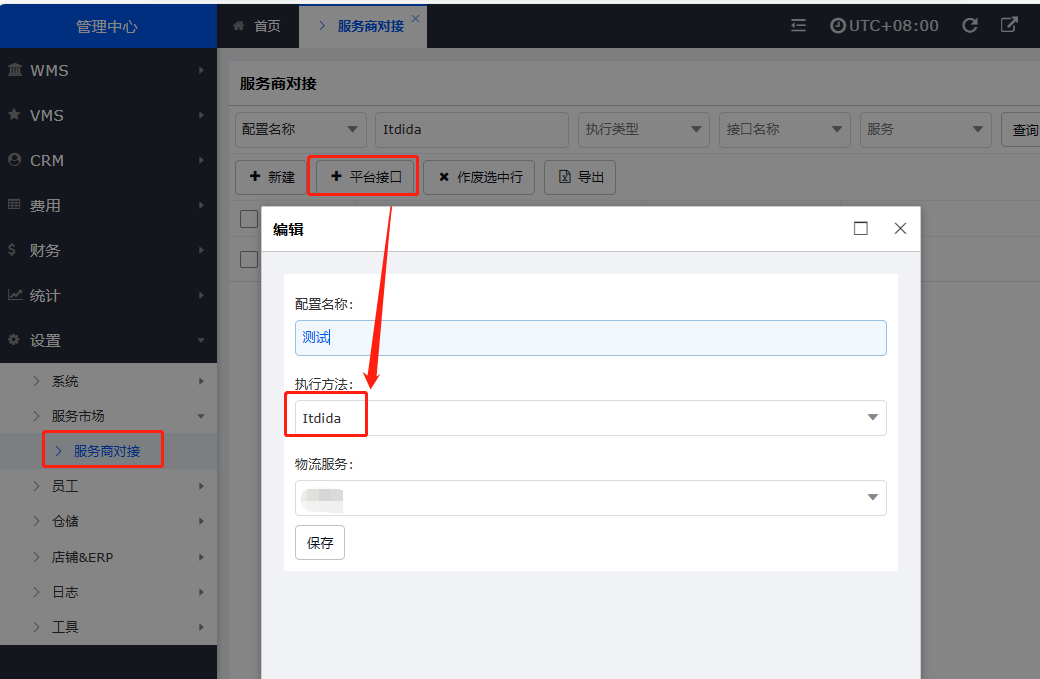1040x679 pixels.
Task: Expand the 工具 submenu
Action: (108, 627)
